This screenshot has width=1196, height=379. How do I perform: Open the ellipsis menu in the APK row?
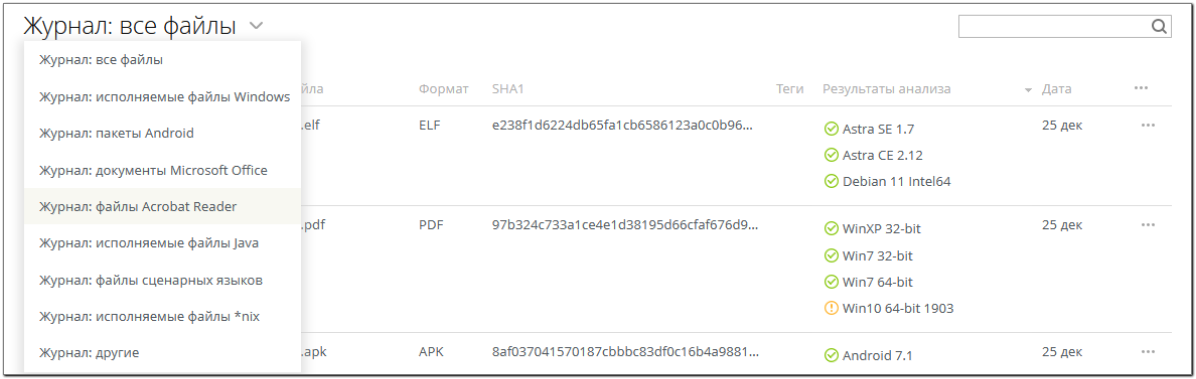[x=1148, y=352]
